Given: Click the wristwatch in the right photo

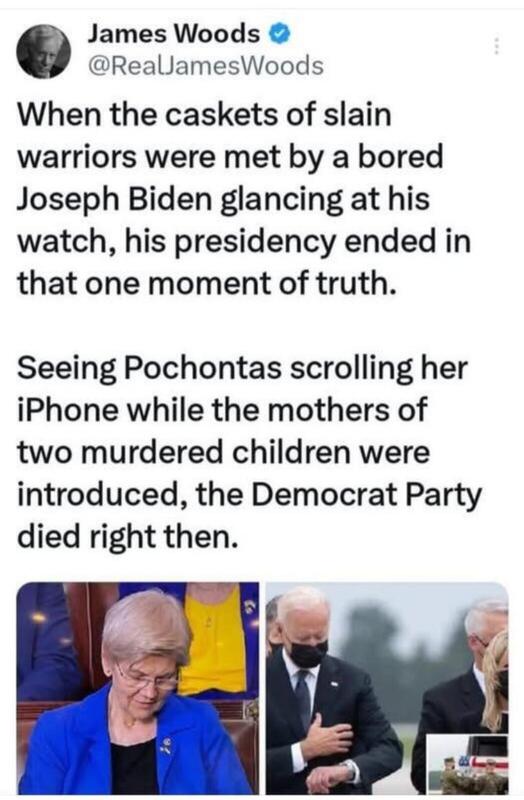Looking at the screenshot, I should pyautogui.click(x=350, y=767).
